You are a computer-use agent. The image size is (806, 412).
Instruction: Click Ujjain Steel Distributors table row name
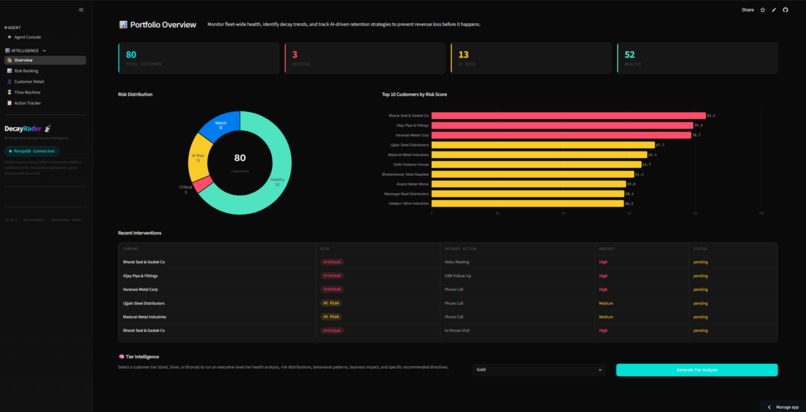143,303
